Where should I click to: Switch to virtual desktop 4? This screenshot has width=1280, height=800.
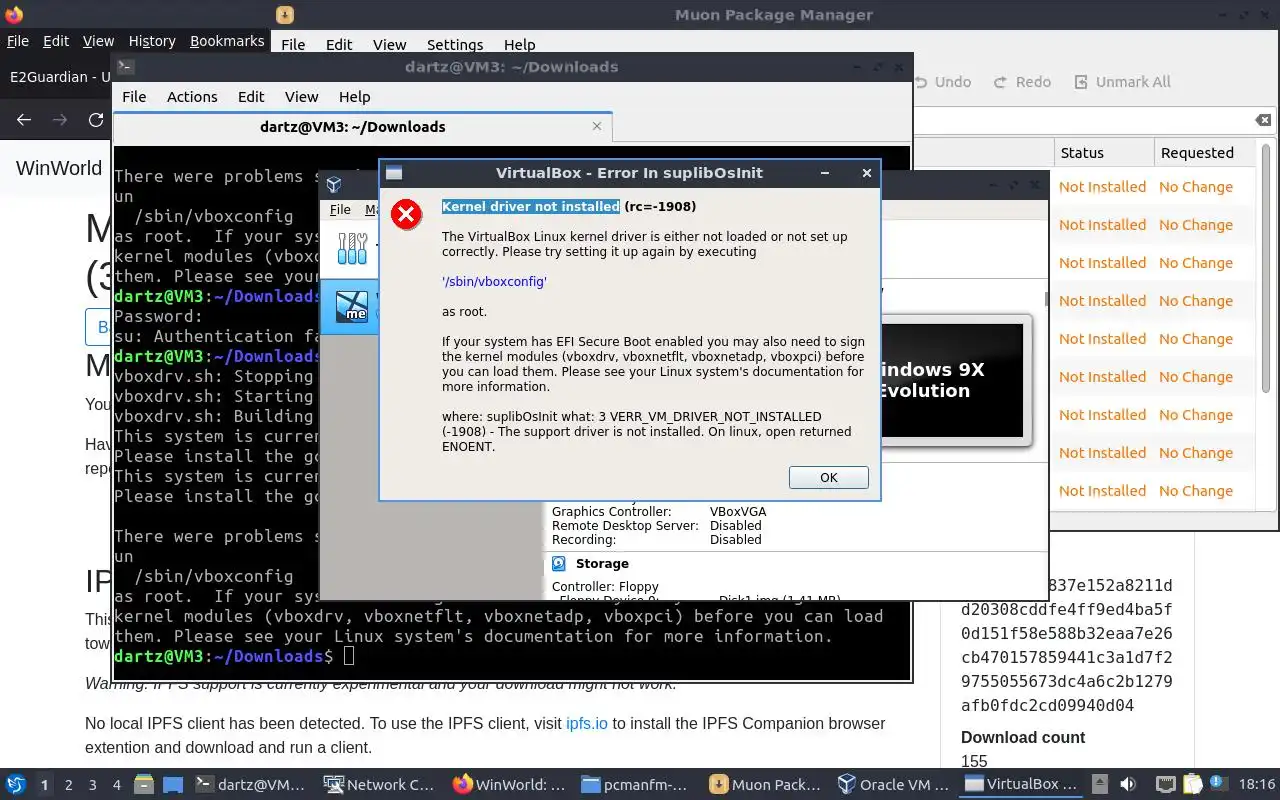point(117,785)
